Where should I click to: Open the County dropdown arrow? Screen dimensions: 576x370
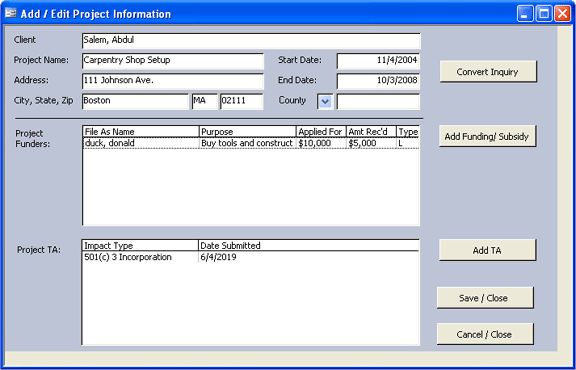click(325, 102)
